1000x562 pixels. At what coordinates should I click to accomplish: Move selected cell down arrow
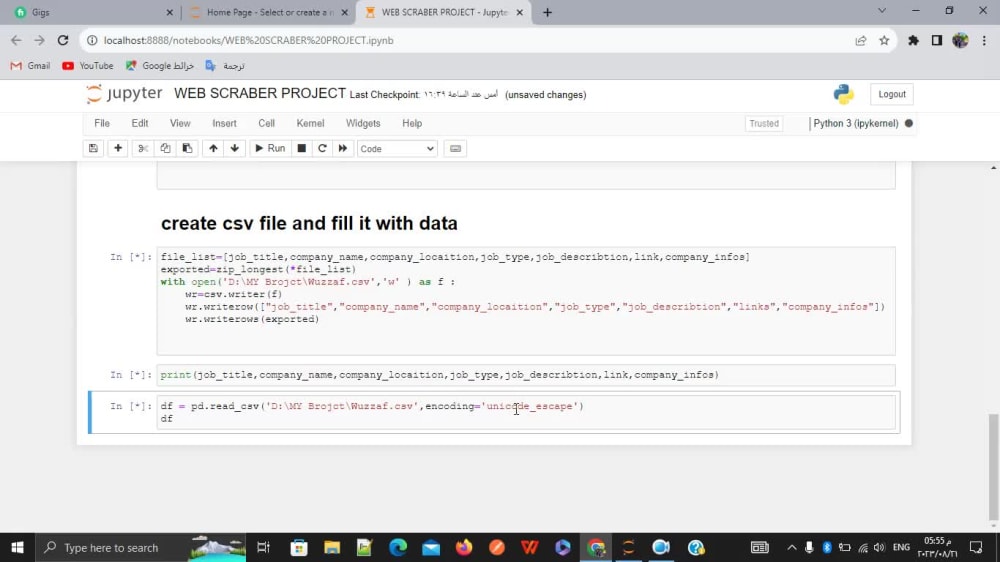pyautogui.click(x=235, y=149)
